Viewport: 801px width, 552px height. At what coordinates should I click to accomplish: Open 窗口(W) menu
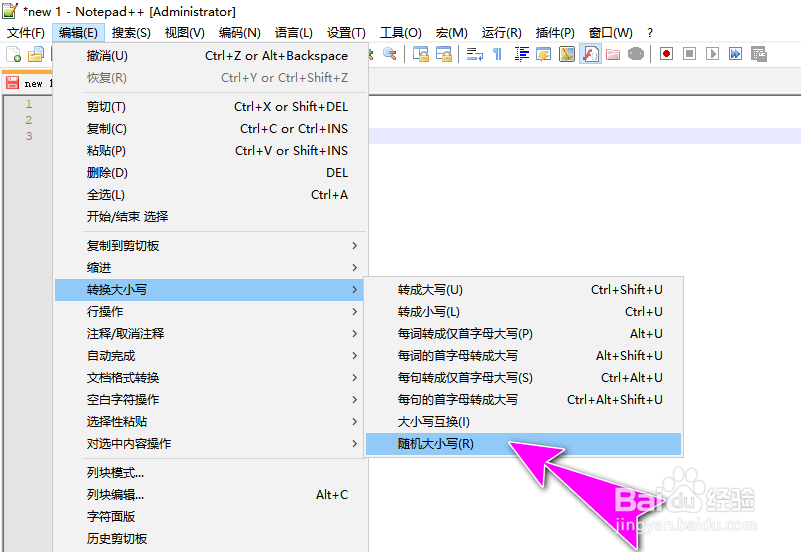610,33
